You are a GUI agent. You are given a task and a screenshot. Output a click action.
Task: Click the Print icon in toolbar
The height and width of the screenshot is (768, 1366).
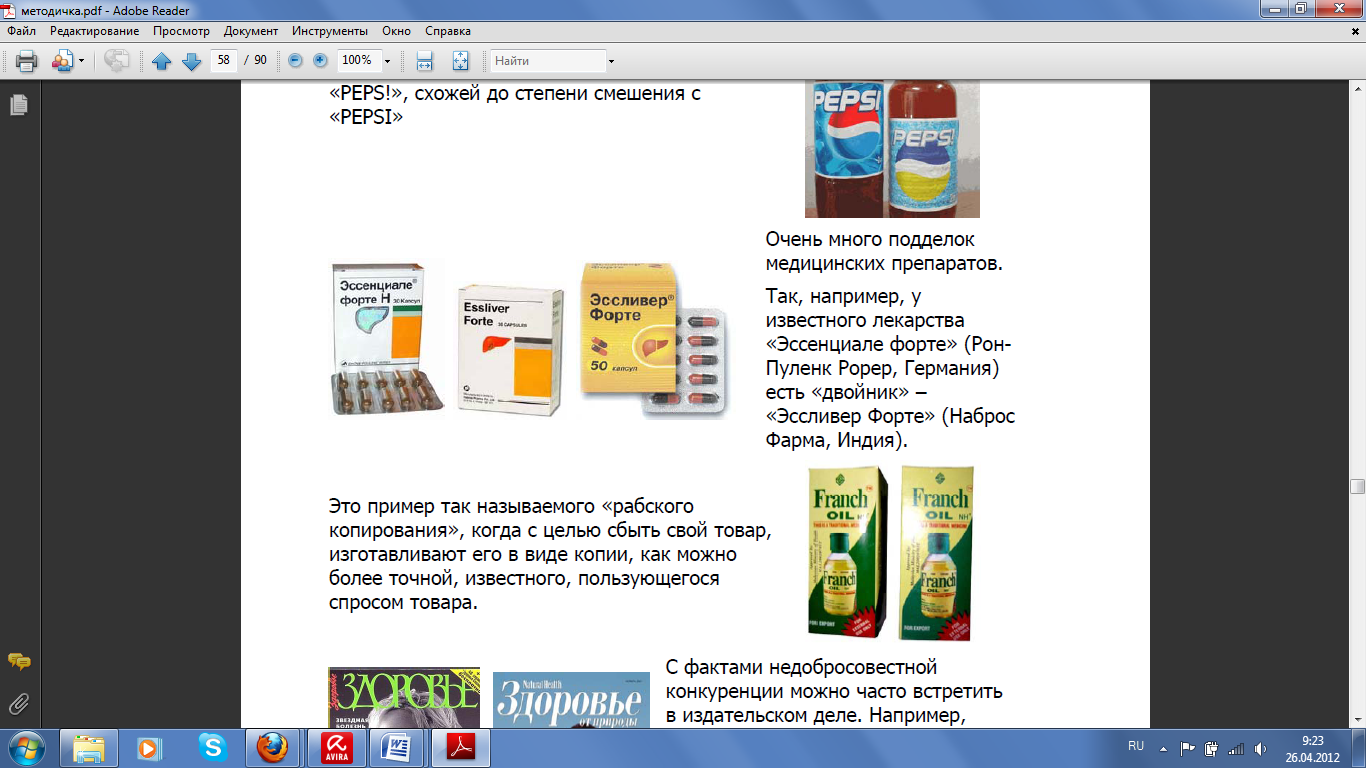coord(26,61)
